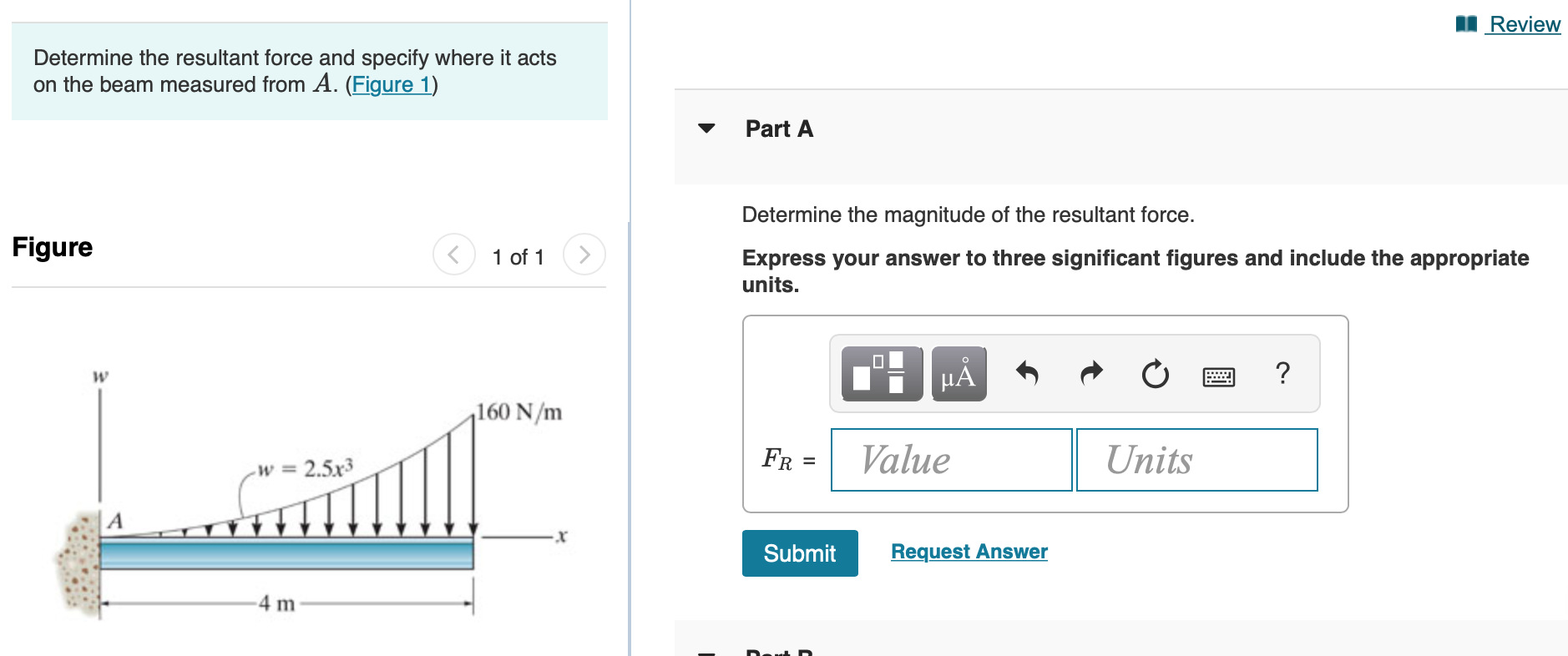Undo the last answer edit
1568x656 pixels.
click(1027, 373)
